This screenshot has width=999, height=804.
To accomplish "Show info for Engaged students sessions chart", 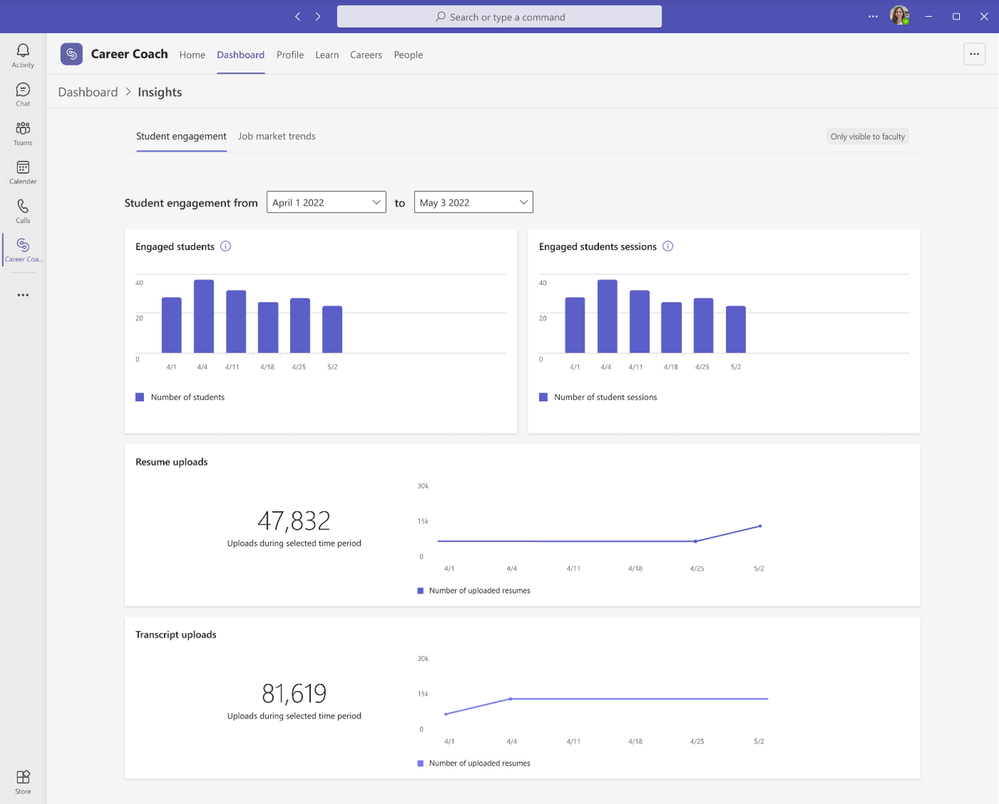I will 668,247.
